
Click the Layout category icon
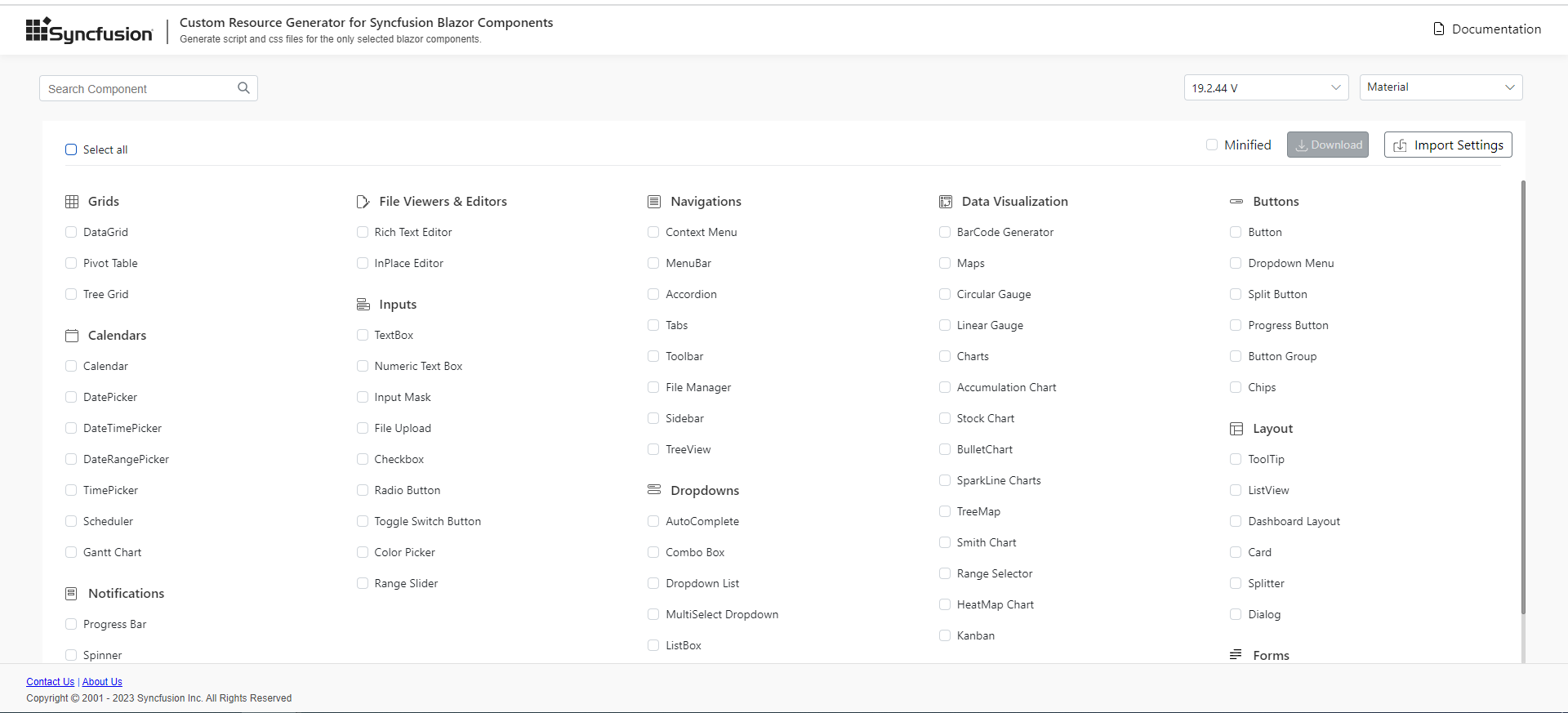1236,429
